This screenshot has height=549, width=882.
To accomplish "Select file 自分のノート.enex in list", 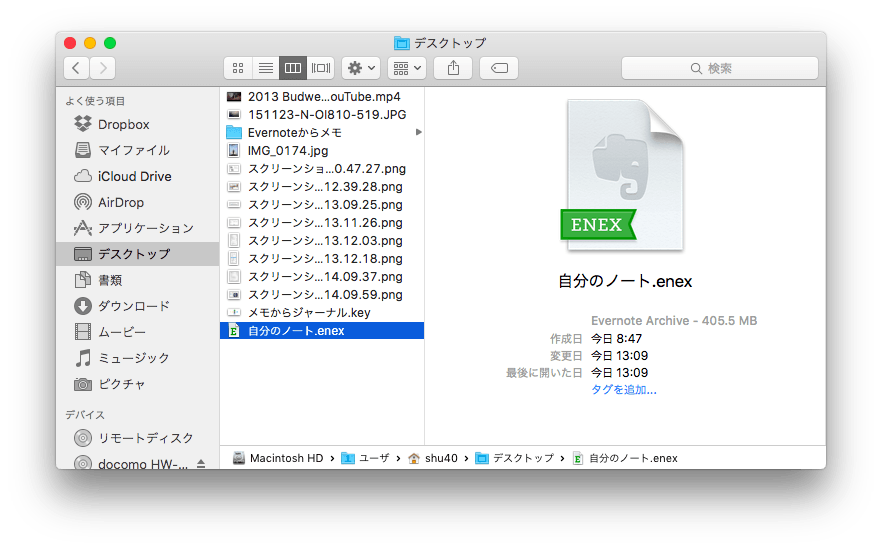I will [x=322, y=331].
